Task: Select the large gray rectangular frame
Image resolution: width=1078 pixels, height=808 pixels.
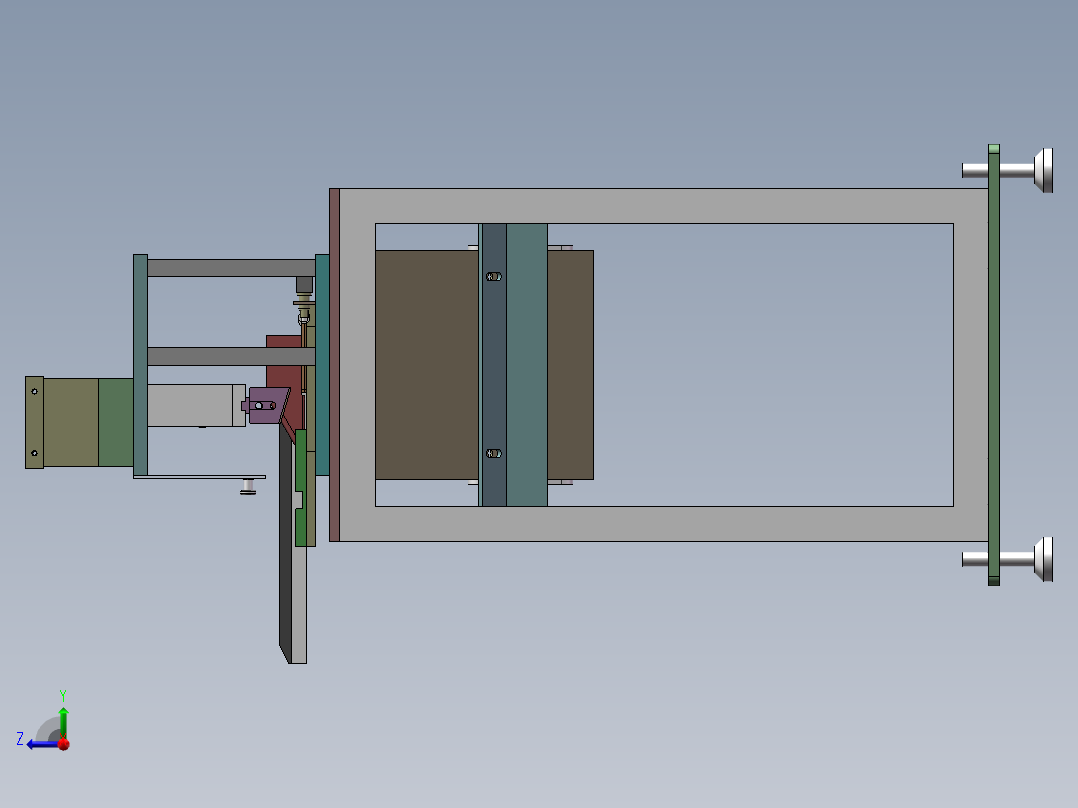Action: point(663,206)
